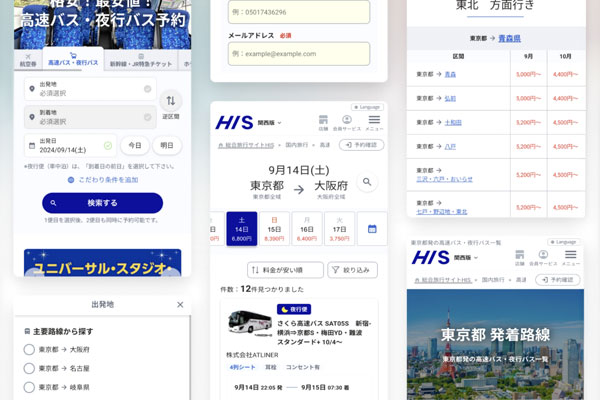Open 店舗 icon in search results header
Viewport: 600px width, 400px height.
click(x=323, y=120)
